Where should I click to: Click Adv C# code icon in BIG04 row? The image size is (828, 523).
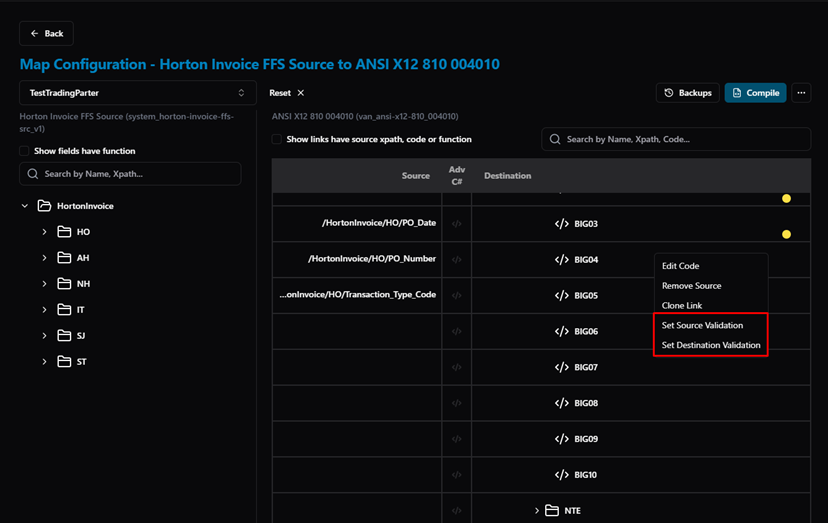click(x=457, y=260)
